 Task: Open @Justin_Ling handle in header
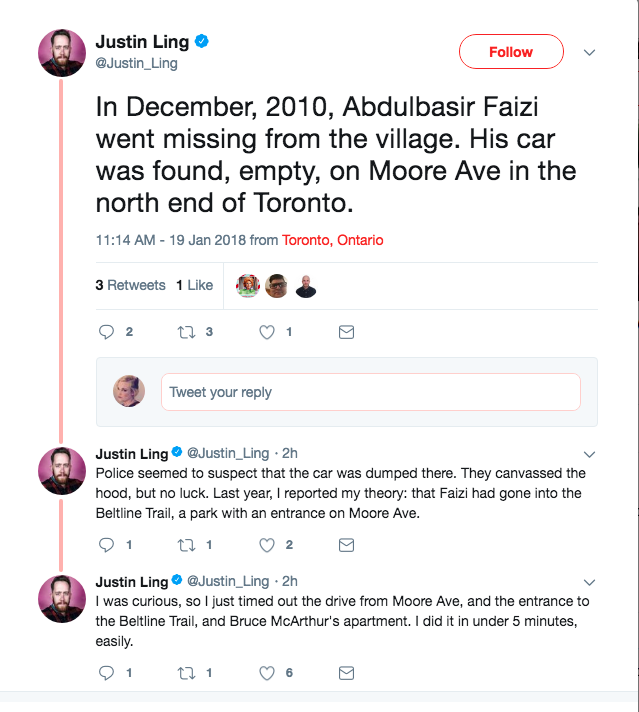(136, 62)
